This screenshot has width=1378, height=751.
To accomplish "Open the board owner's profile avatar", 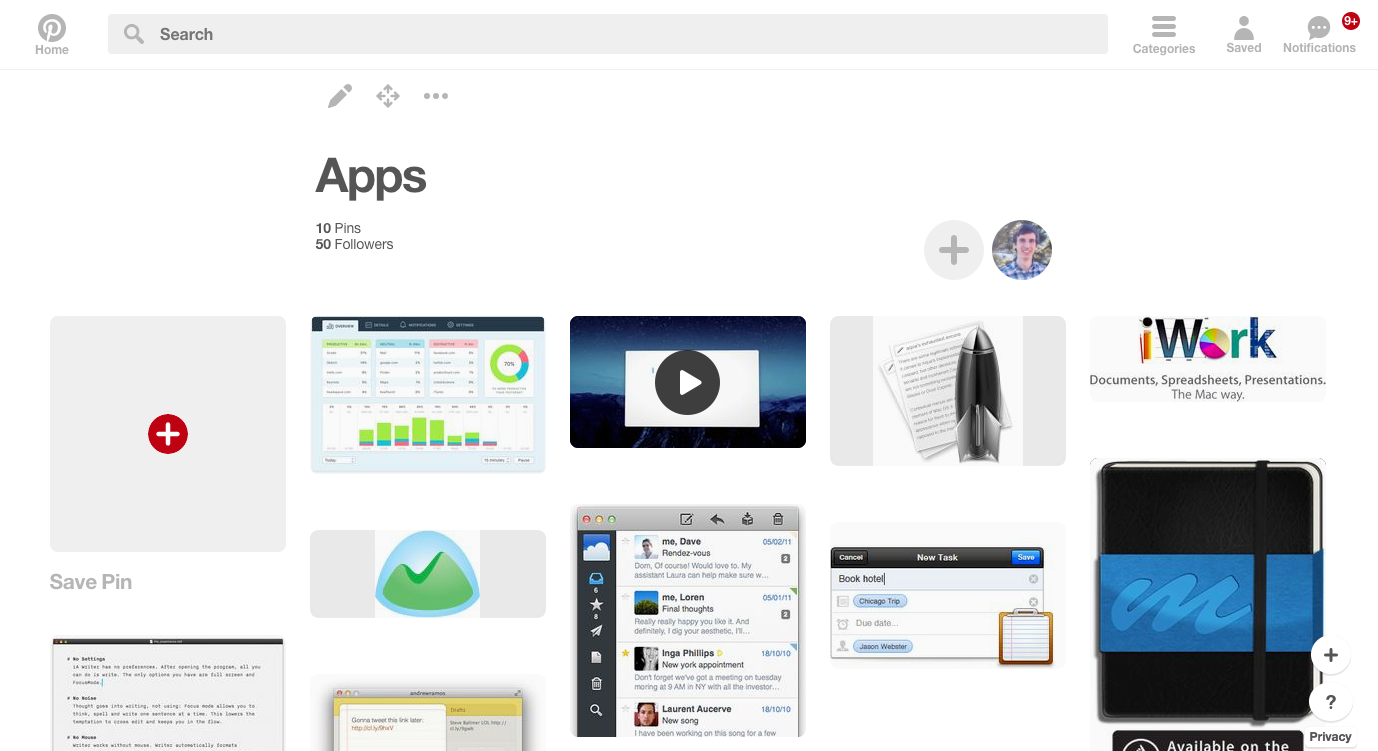I will (x=1022, y=250).
